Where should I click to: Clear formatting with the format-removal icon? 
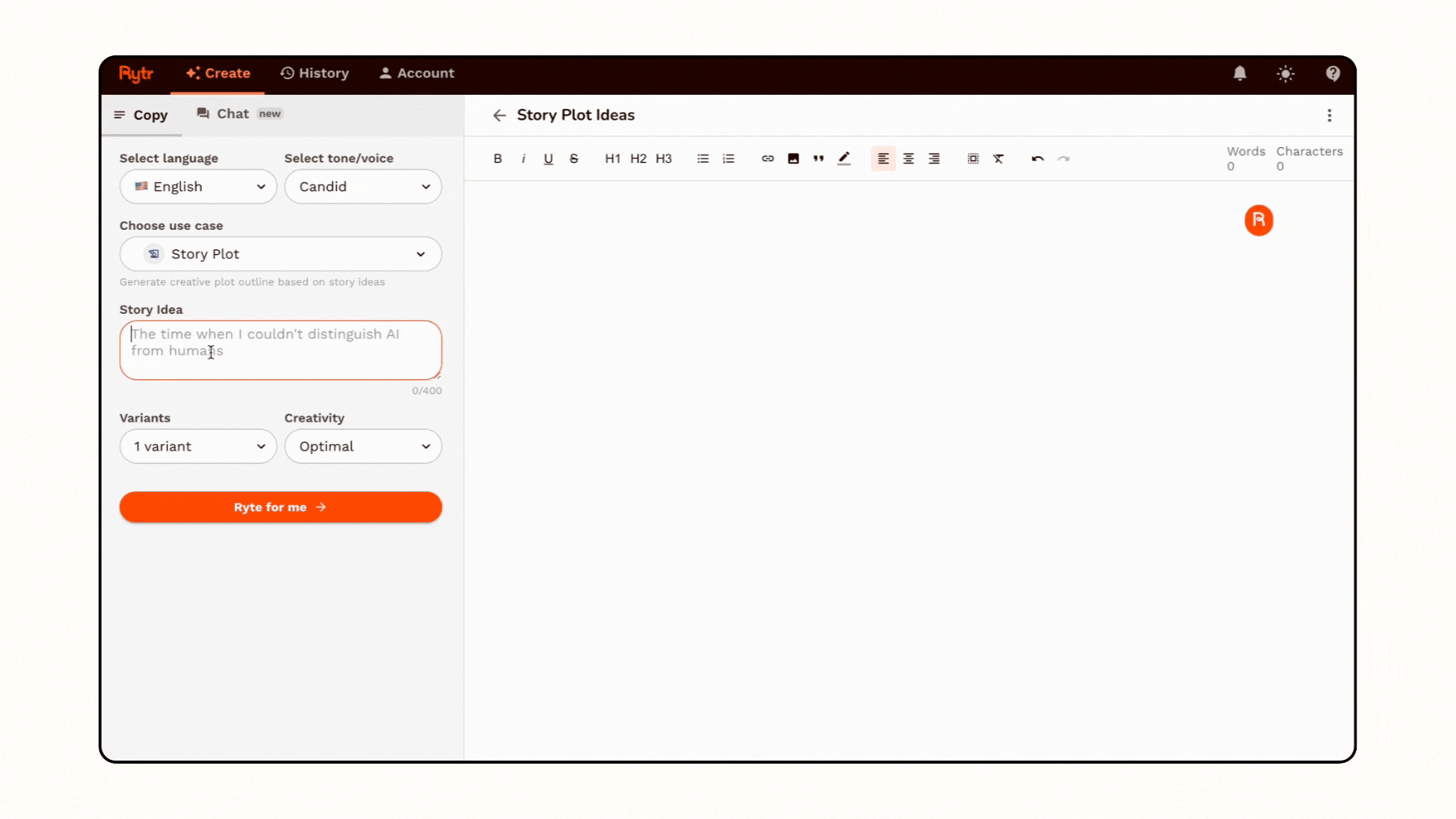pyautogui.click(x=999, y=158)
